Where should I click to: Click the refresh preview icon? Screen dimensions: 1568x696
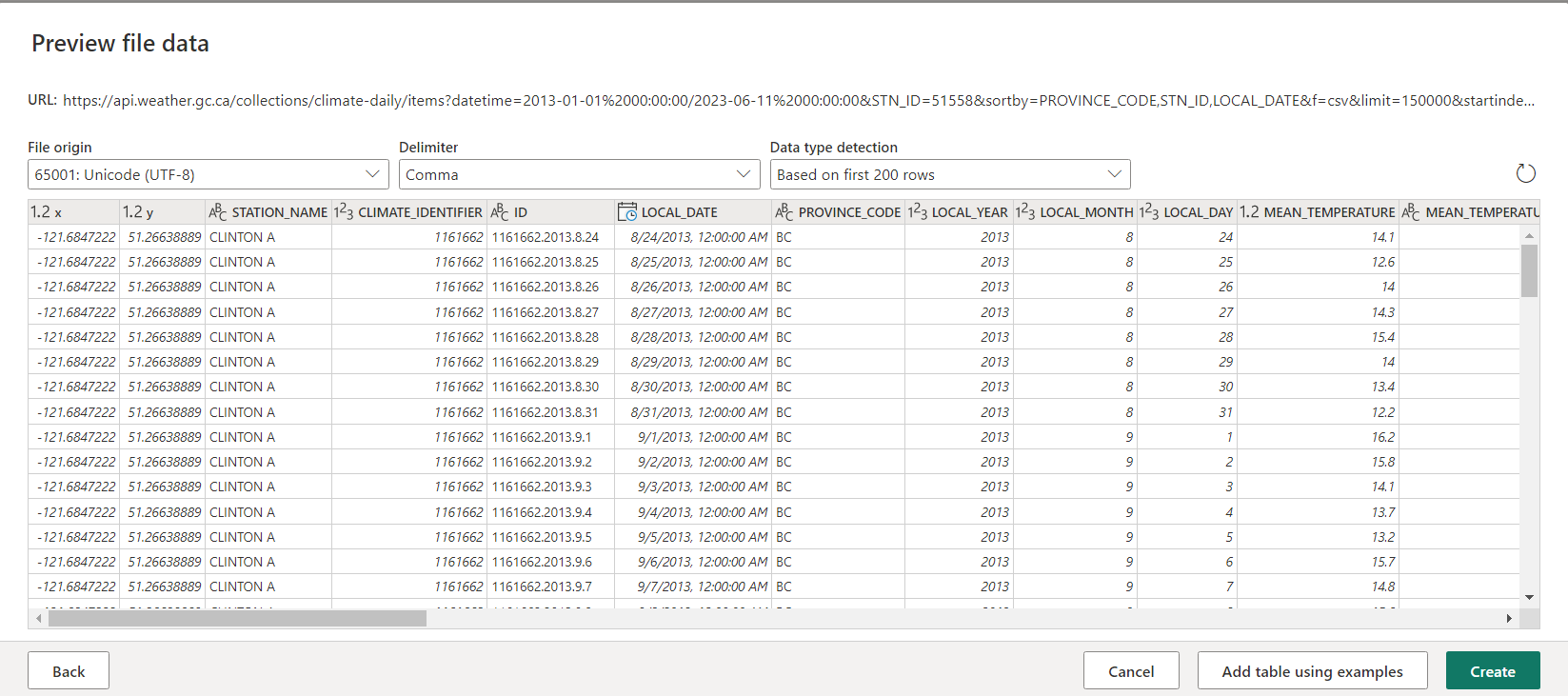1525,173
